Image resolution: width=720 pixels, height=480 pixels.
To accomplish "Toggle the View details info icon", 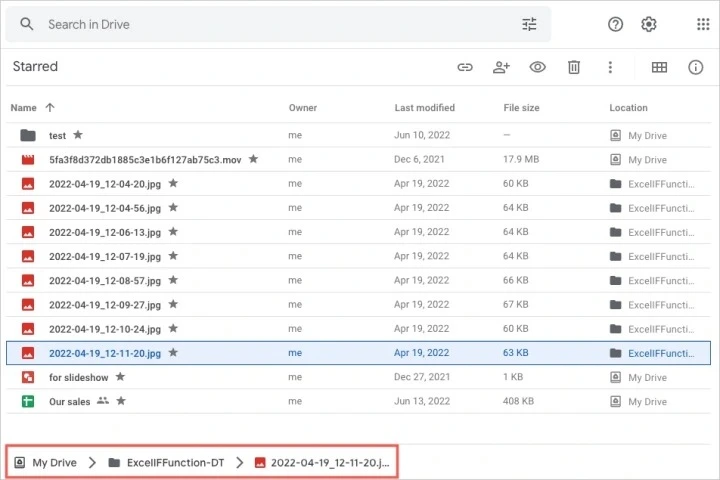I will (x=695, y=68).
